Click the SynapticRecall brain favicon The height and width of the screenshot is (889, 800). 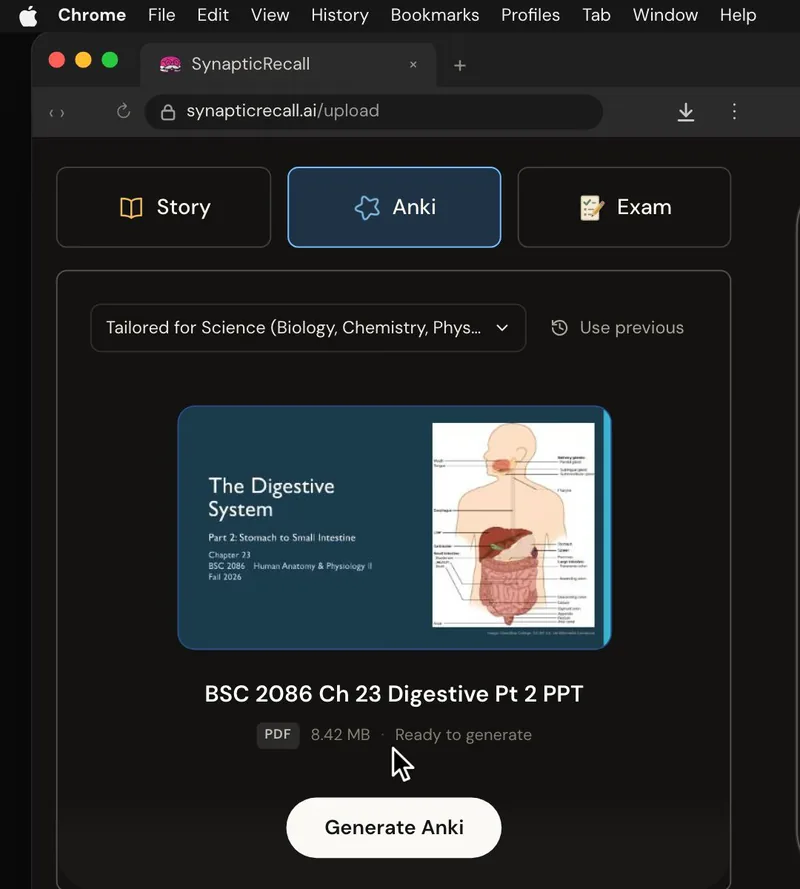[170, 65]
